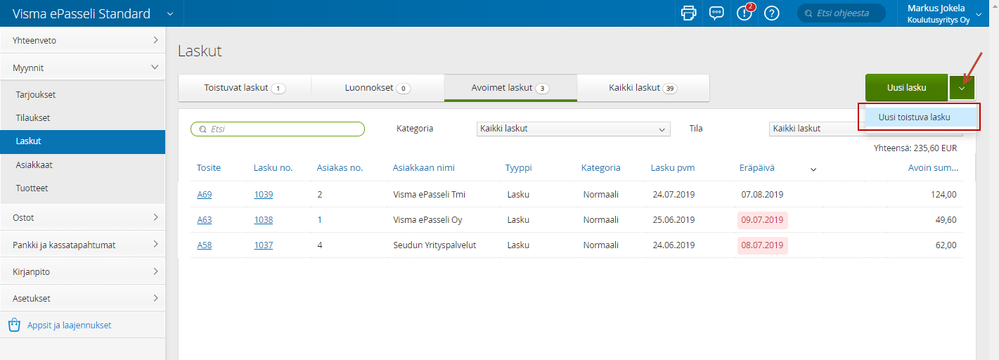Screen dimensions: 999x360
Task: Click the help question mark icon
Action: (x=772, y=13)
